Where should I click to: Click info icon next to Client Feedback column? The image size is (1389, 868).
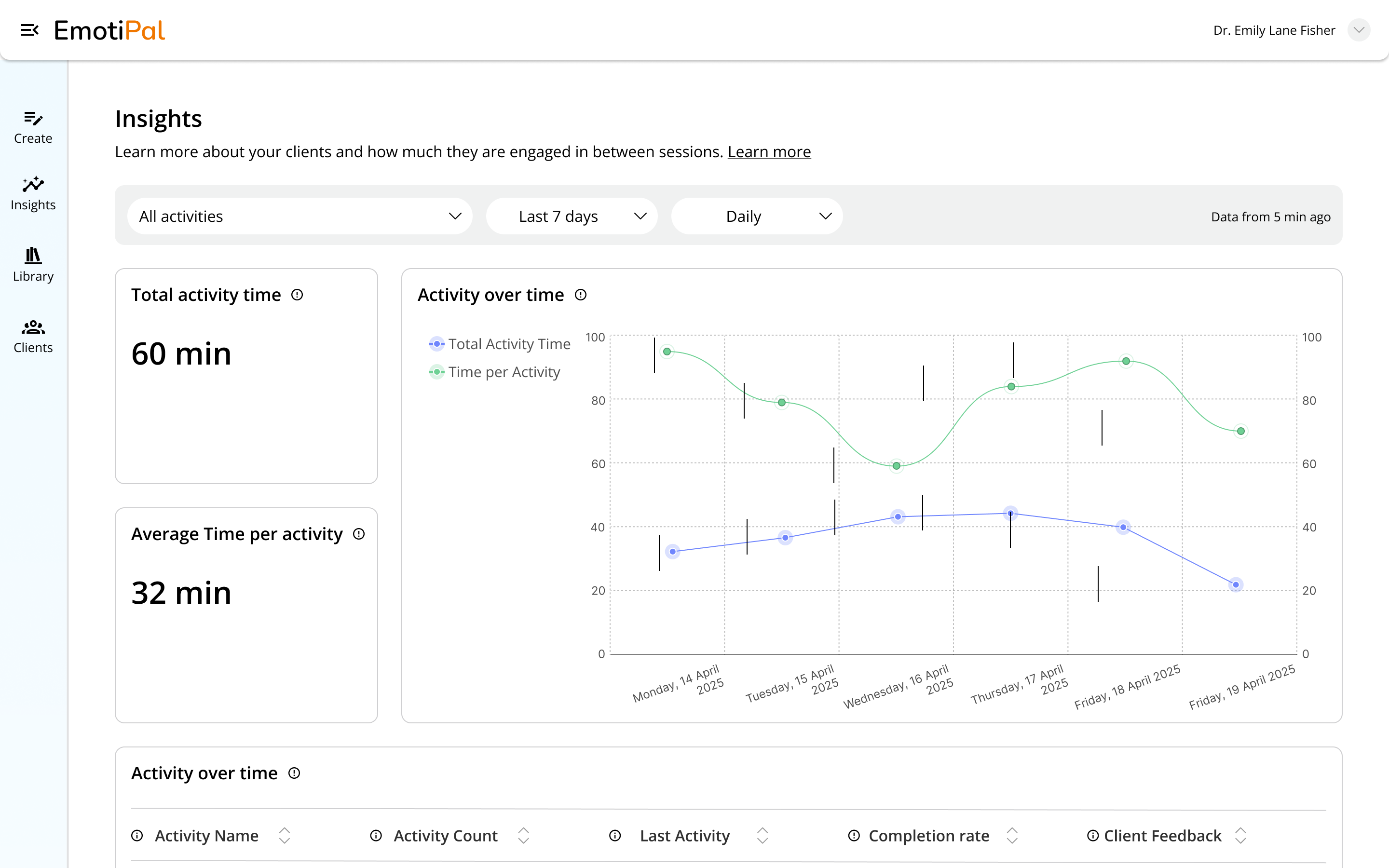[1093, 836]
